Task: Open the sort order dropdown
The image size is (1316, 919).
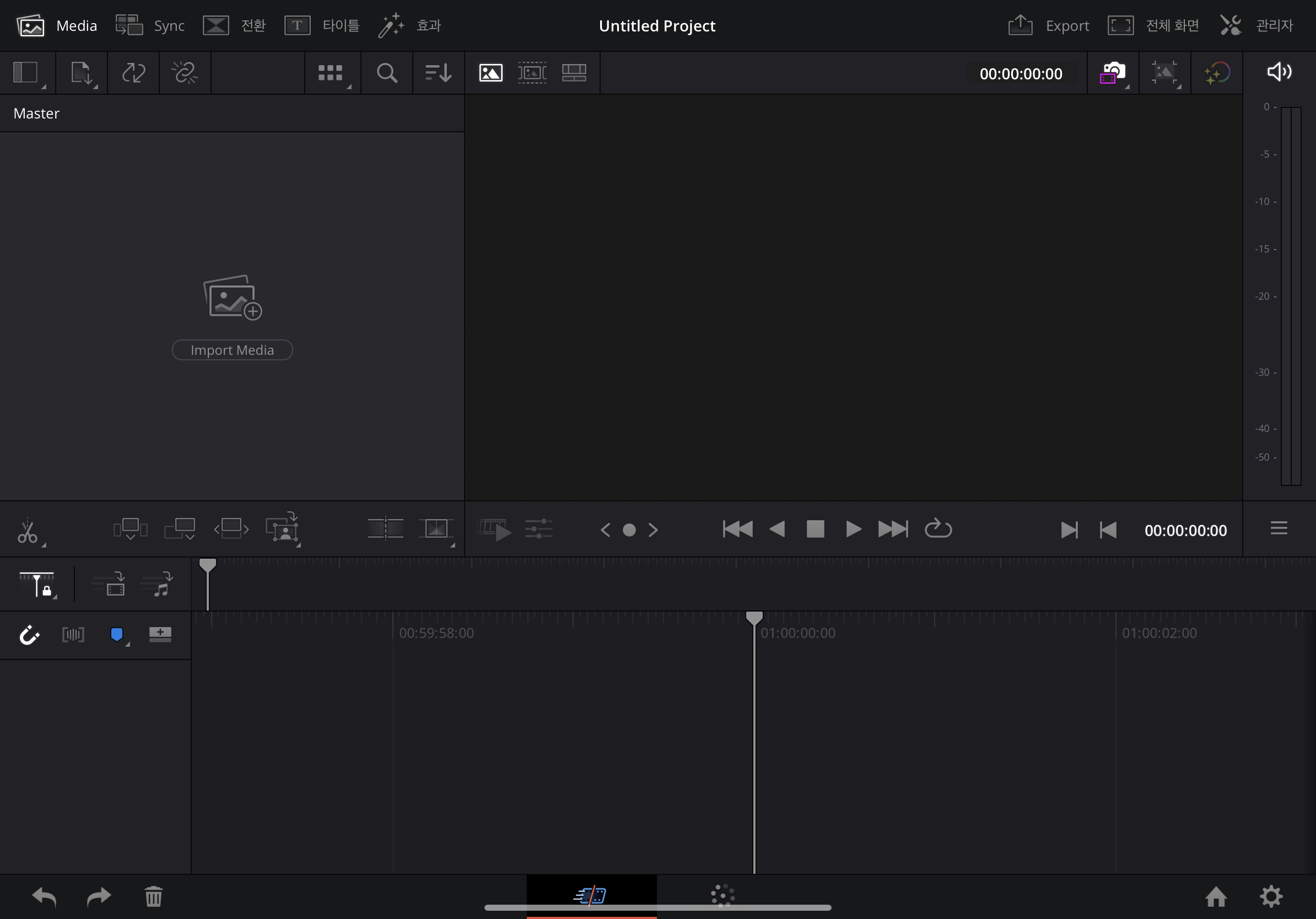Action: pyautogui.click(x=438, y=73)
